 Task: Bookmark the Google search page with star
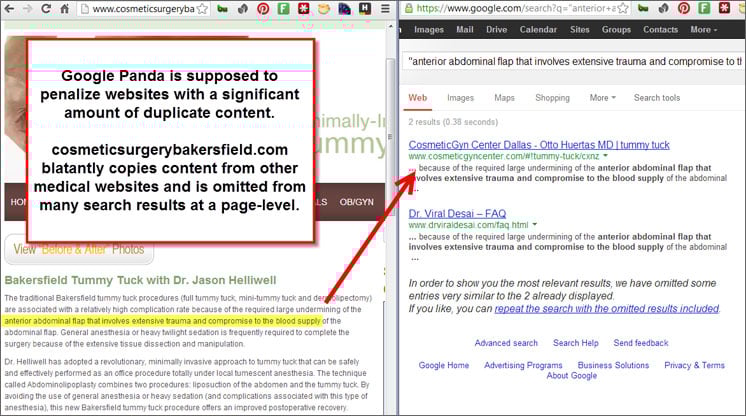pos(623,8)
